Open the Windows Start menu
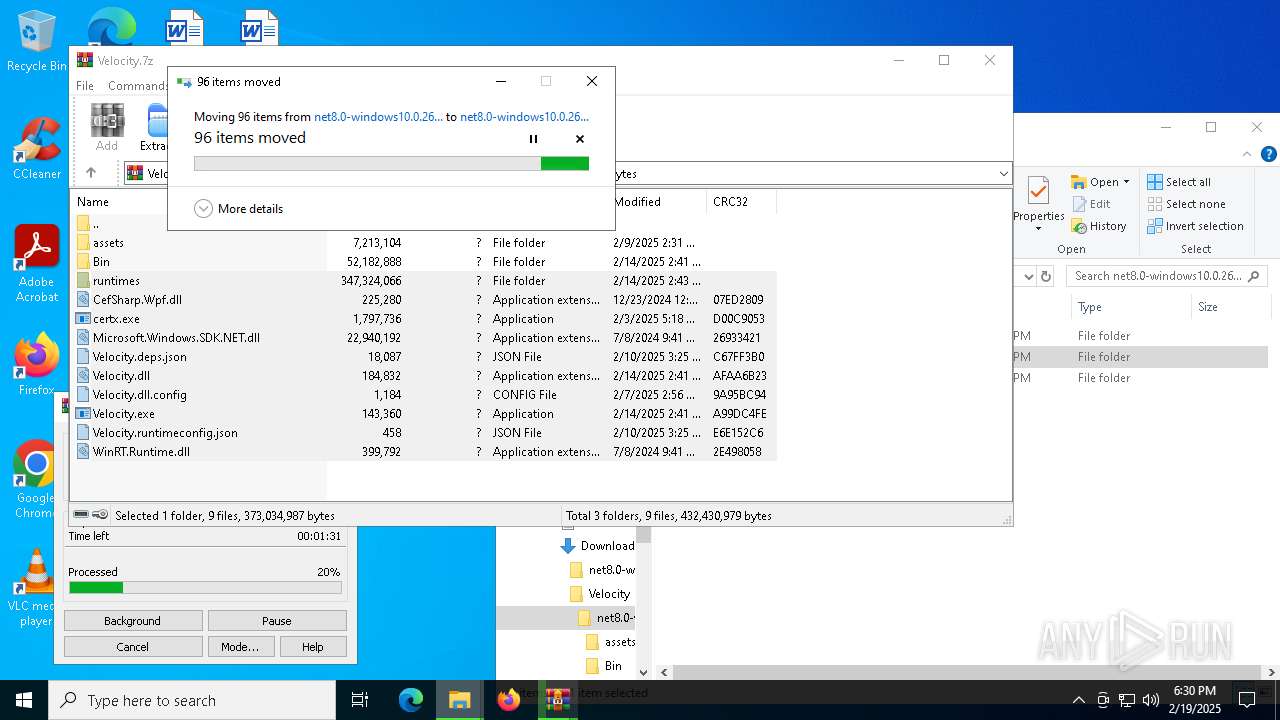The image size is (1280, 720). click(24, 700)
